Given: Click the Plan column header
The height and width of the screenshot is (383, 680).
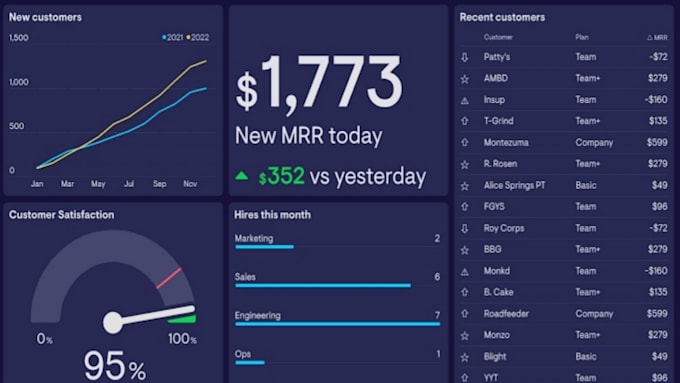Looking at the screenshot, I should tap(582, 37).
